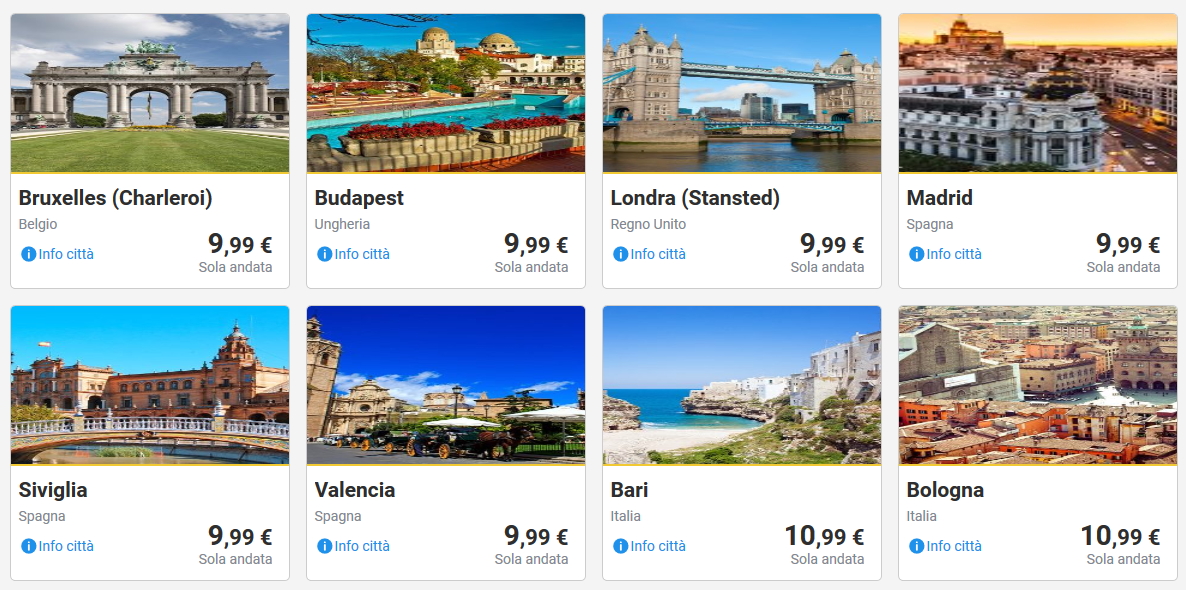This screenshot has width=1186, height=590.
Task: Click the info icon on Bologna card
Action: point(916,546)
